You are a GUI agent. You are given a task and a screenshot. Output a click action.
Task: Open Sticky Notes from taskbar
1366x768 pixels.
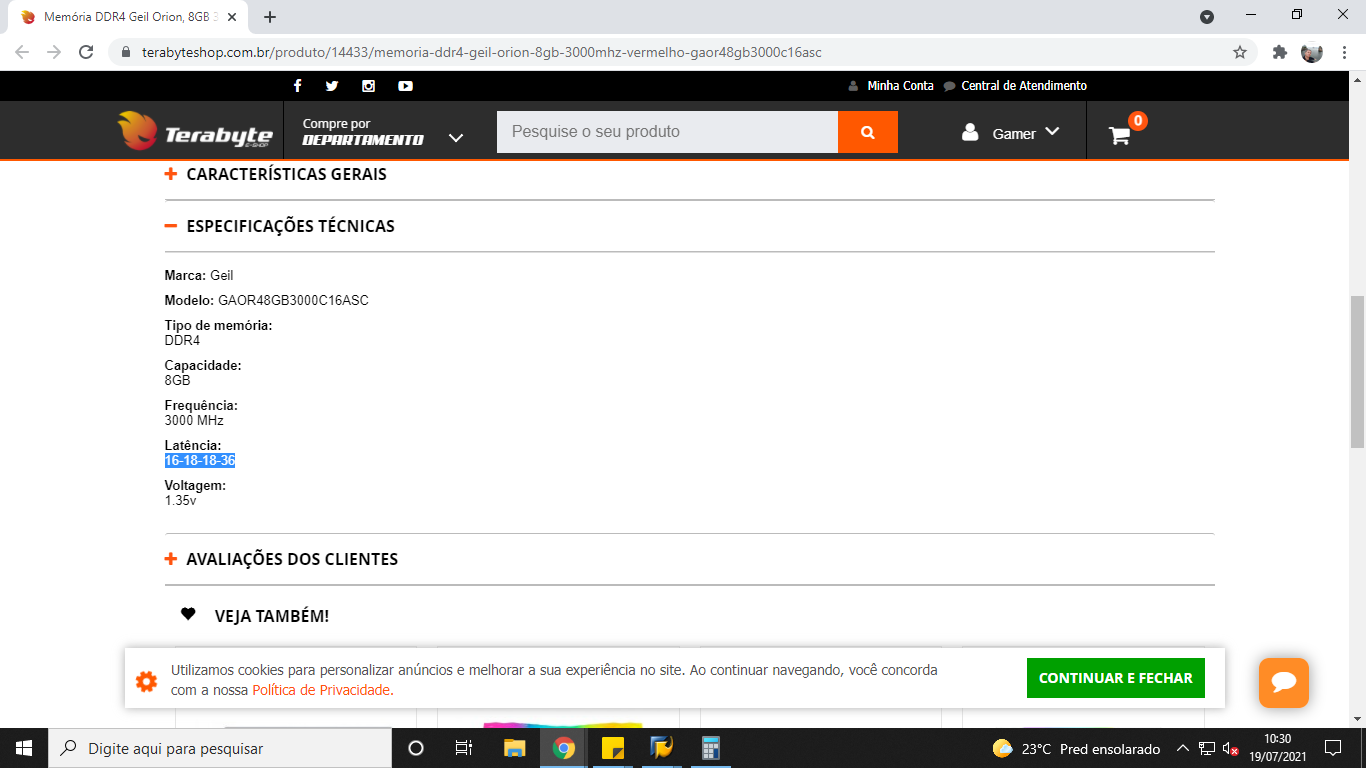(612, 748)
